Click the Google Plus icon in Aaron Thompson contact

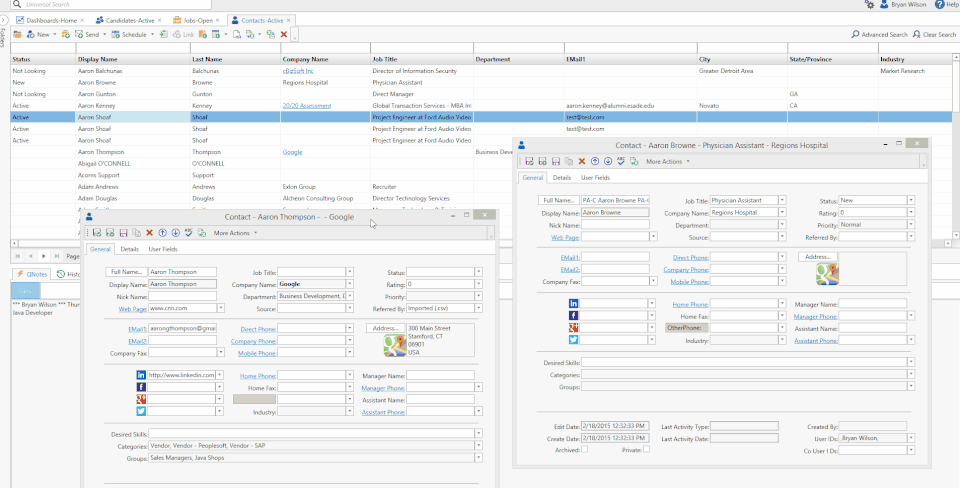(141, 399)
